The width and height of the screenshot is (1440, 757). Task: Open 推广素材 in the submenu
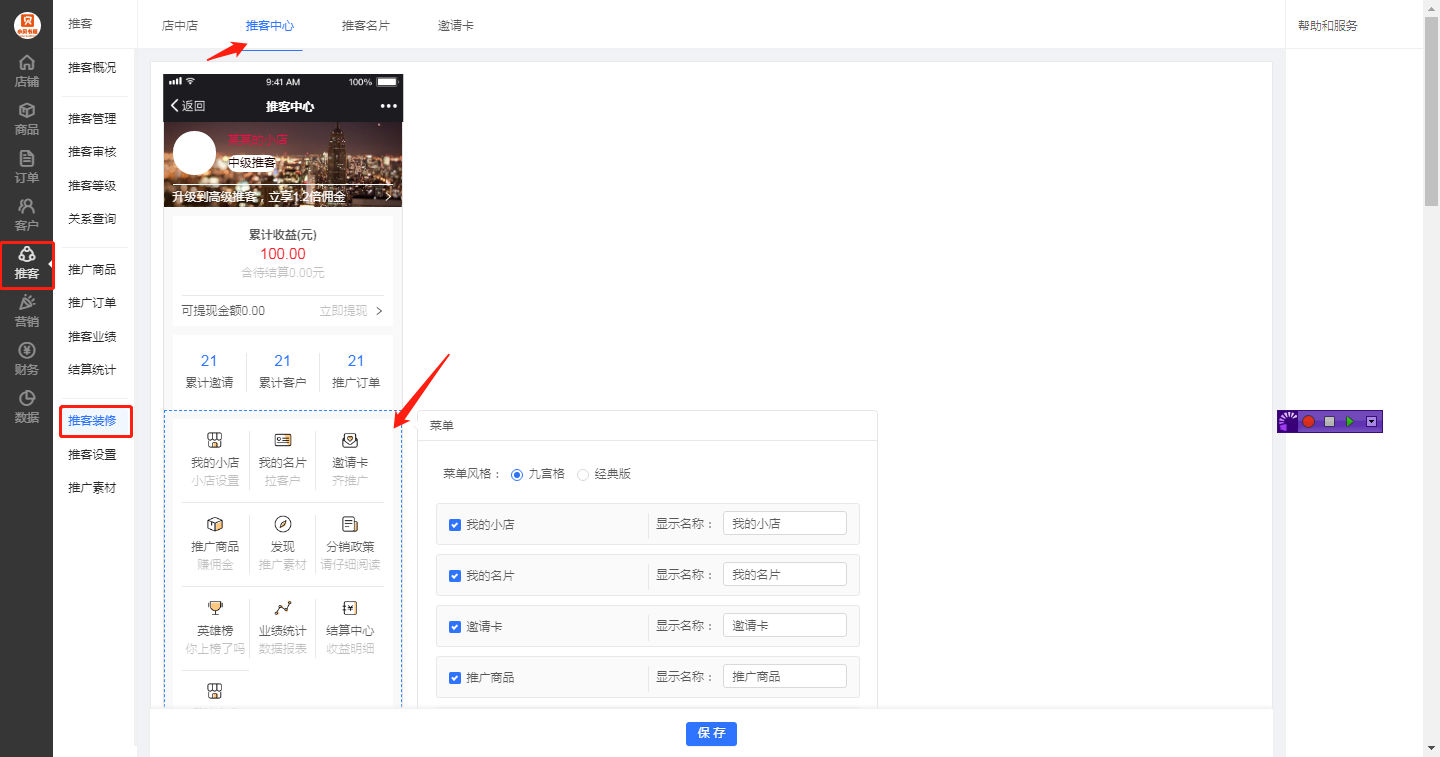[92, 488]
